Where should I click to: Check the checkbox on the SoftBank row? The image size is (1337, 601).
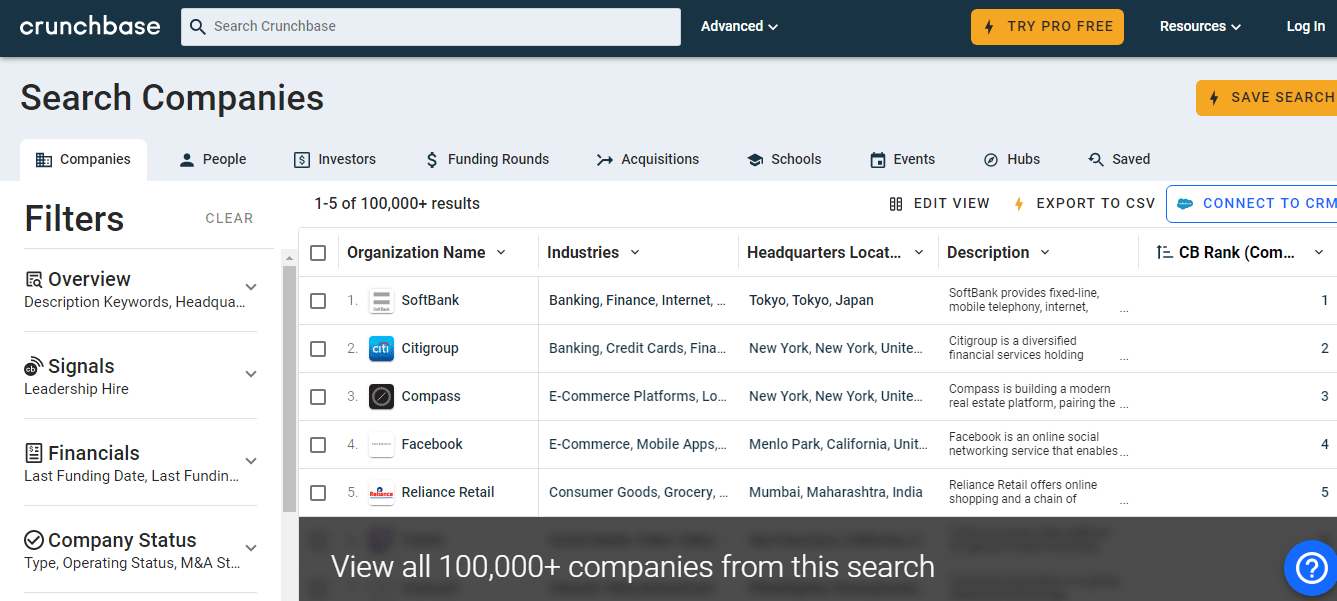click(x=318, y=300)
